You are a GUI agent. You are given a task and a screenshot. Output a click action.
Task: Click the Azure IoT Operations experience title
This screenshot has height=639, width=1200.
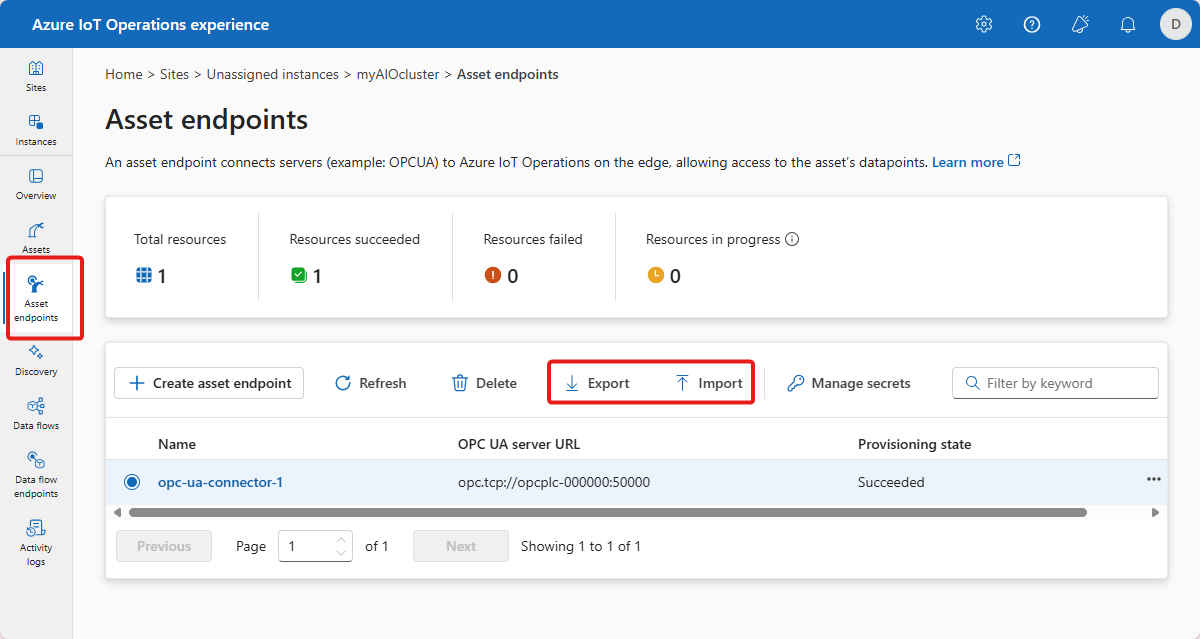(150, 24)
